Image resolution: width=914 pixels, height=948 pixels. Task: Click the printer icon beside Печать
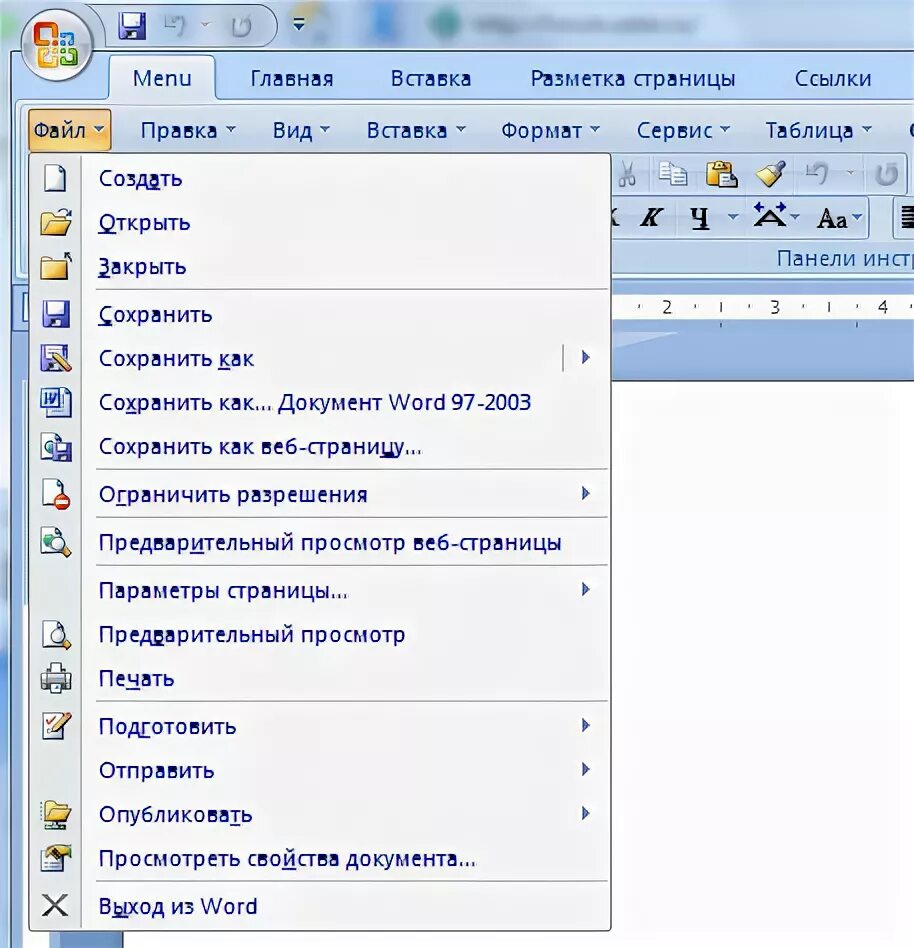(x=56, y=678)
